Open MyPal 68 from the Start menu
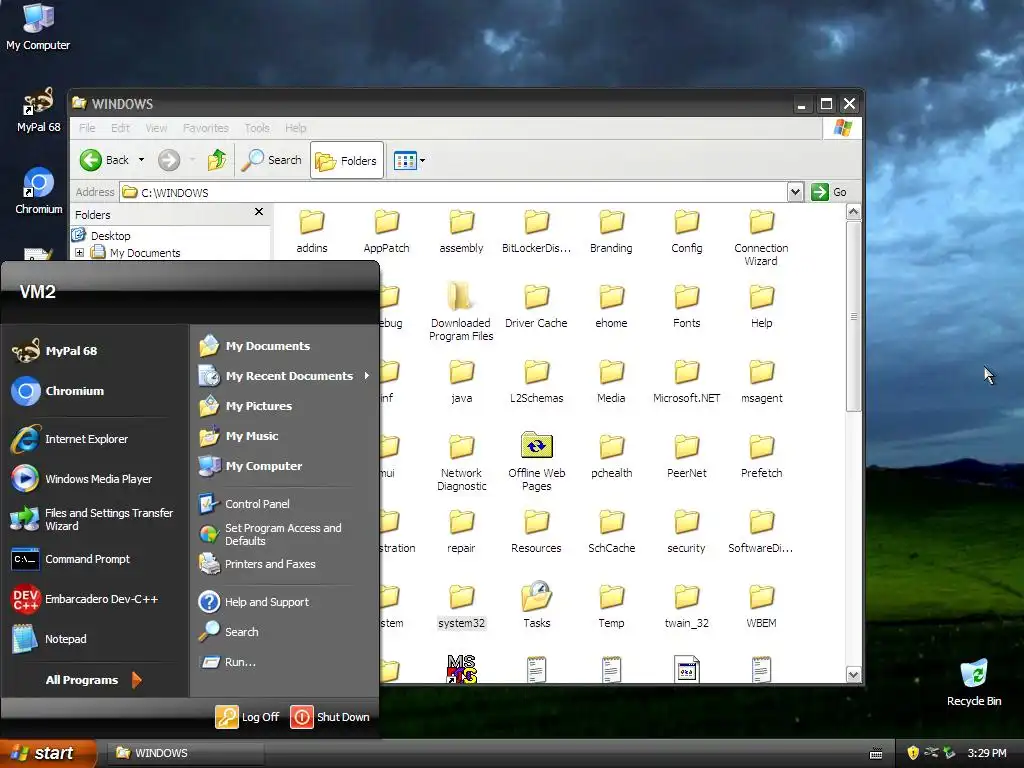1024x768 pixels. (x=56, y=351)
